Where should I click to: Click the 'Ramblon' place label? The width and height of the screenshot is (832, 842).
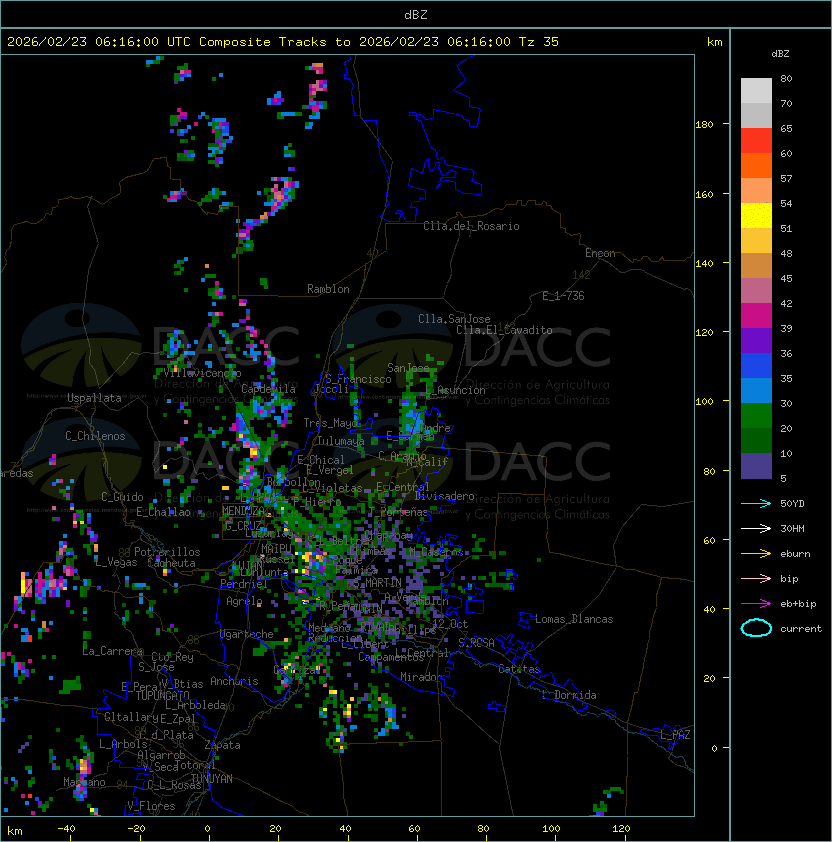(x=328, y=289)
